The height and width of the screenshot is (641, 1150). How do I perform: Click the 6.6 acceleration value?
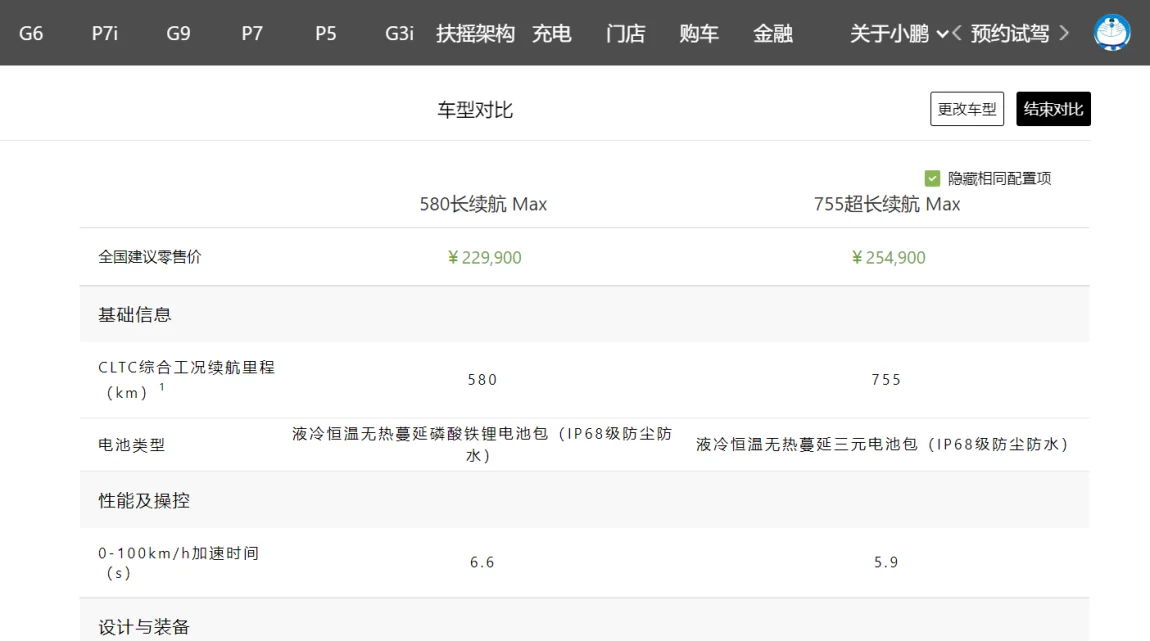pyautogui.click(x=483, y=563)
